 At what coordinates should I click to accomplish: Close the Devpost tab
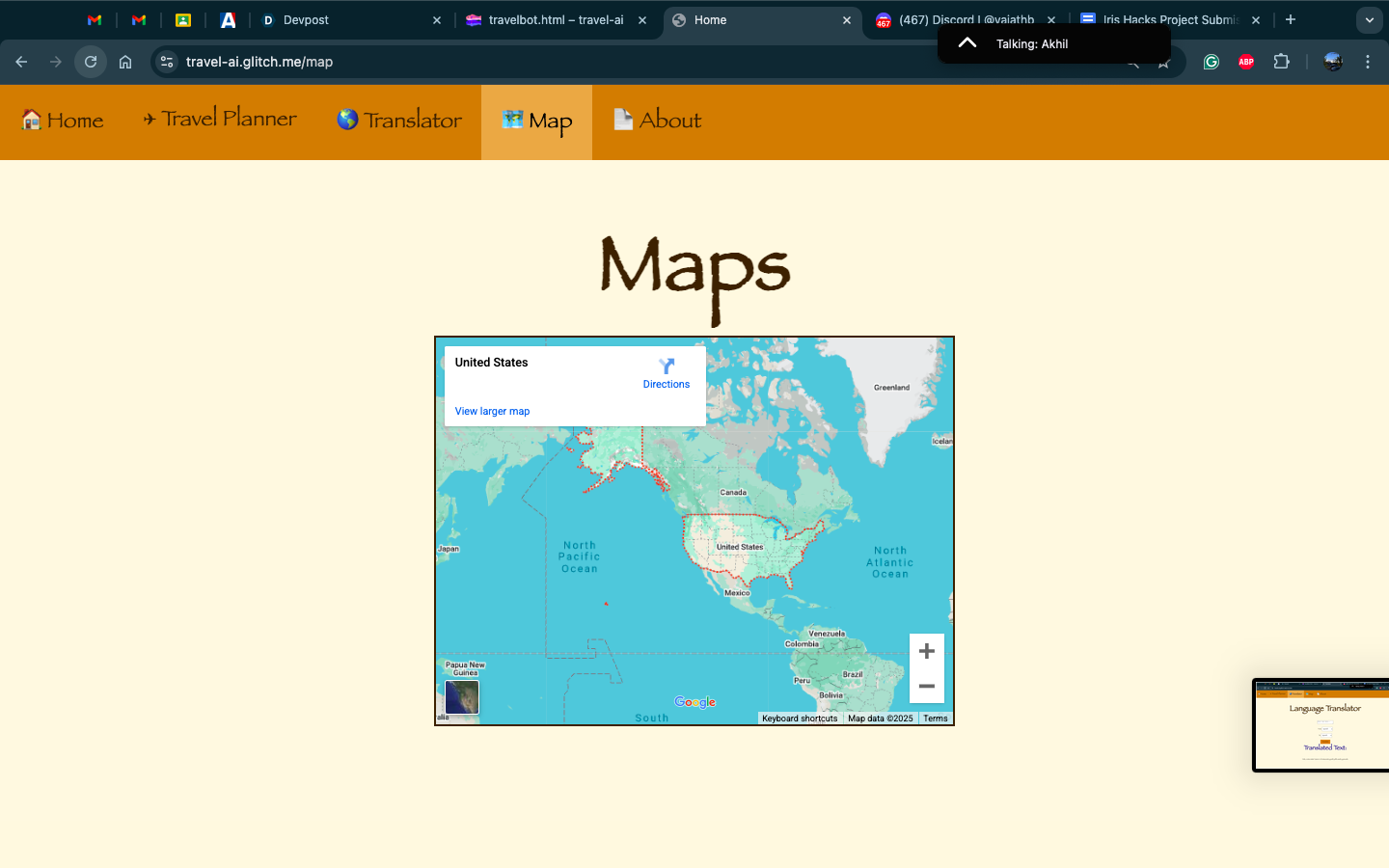(x=437, y=19)
